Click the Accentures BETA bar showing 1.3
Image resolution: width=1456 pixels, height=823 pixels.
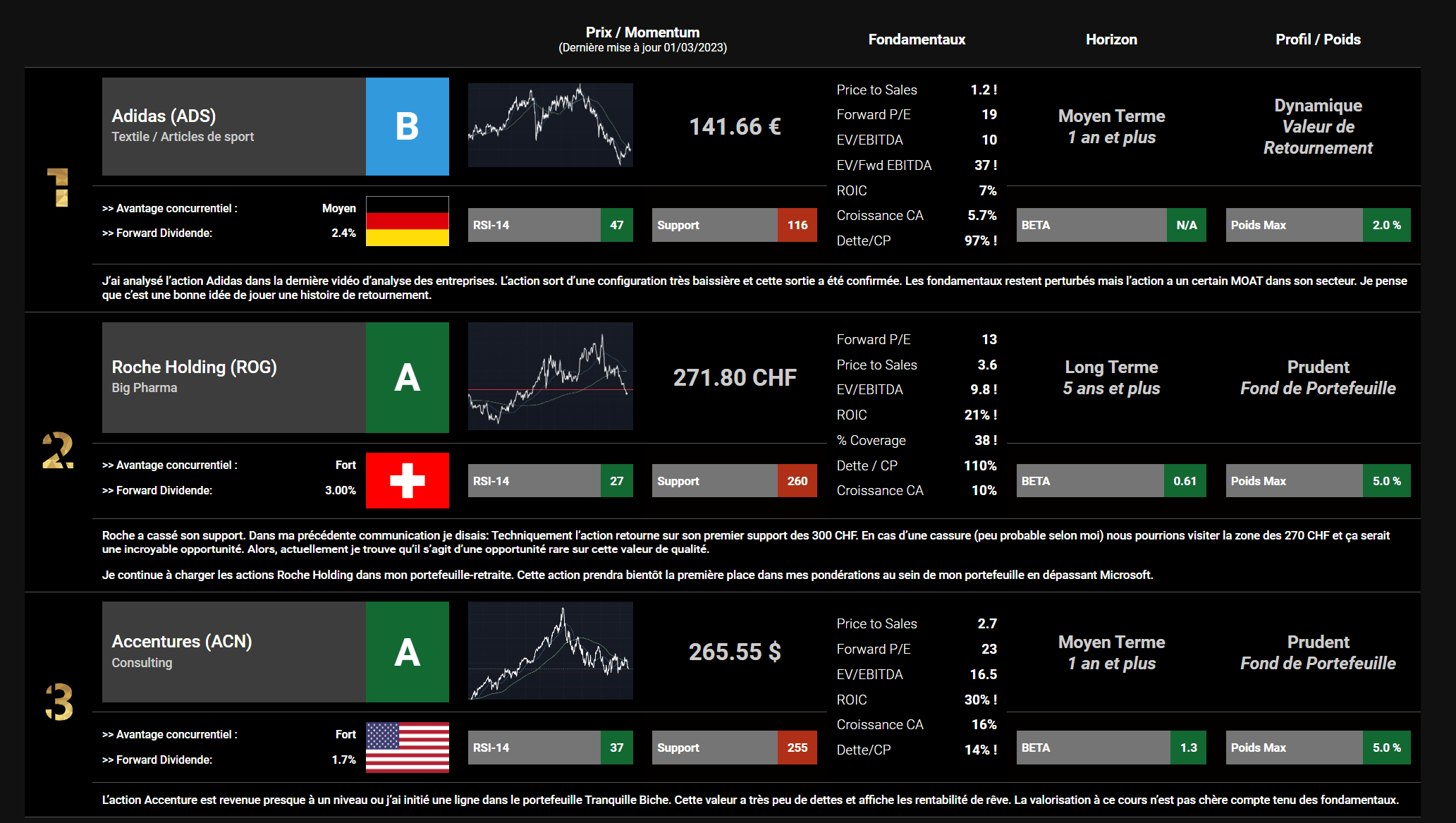(x=1111, y=748)
